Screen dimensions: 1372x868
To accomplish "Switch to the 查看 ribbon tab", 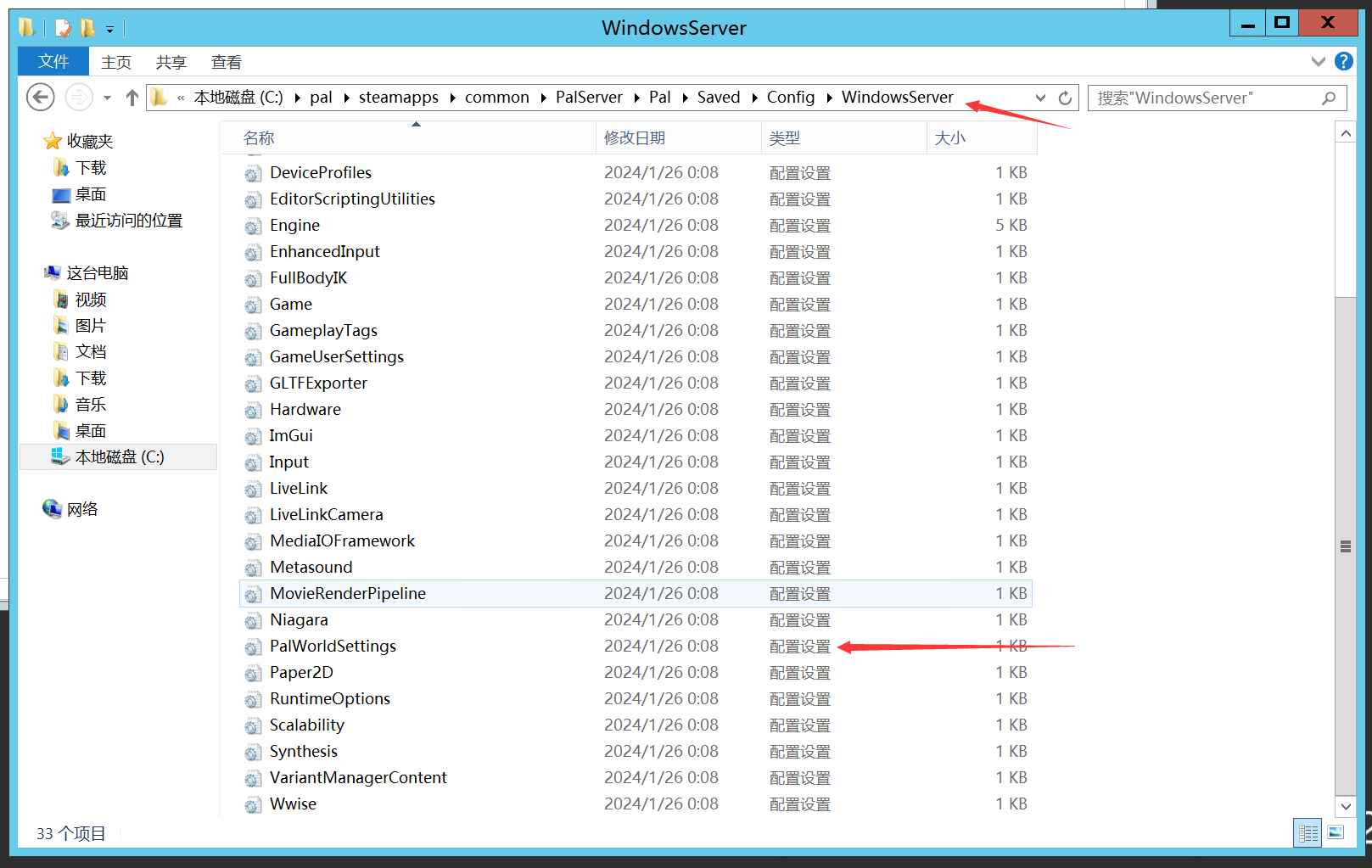I will click(226, 60).
